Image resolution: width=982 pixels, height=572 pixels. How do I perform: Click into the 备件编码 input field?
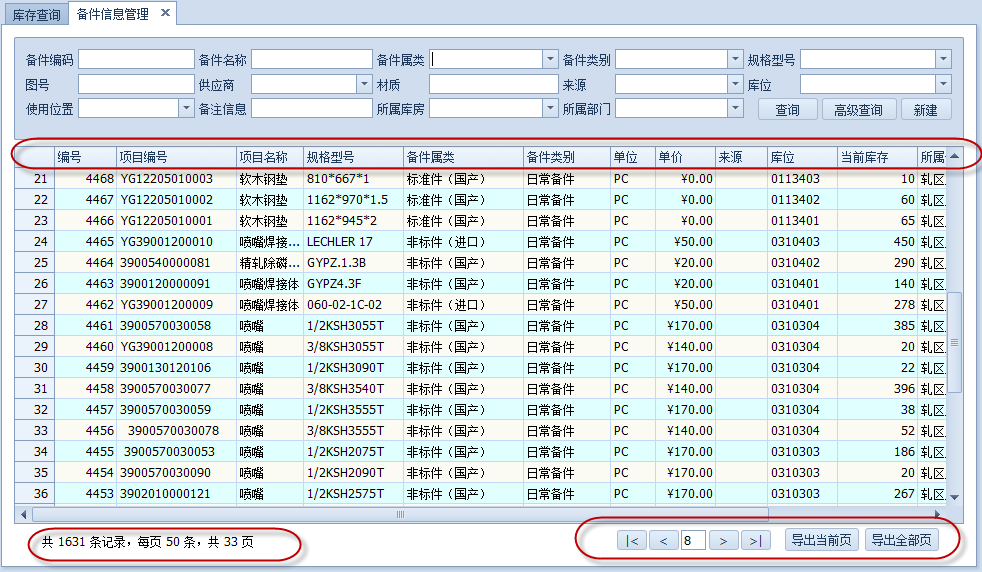coord(136,60)
